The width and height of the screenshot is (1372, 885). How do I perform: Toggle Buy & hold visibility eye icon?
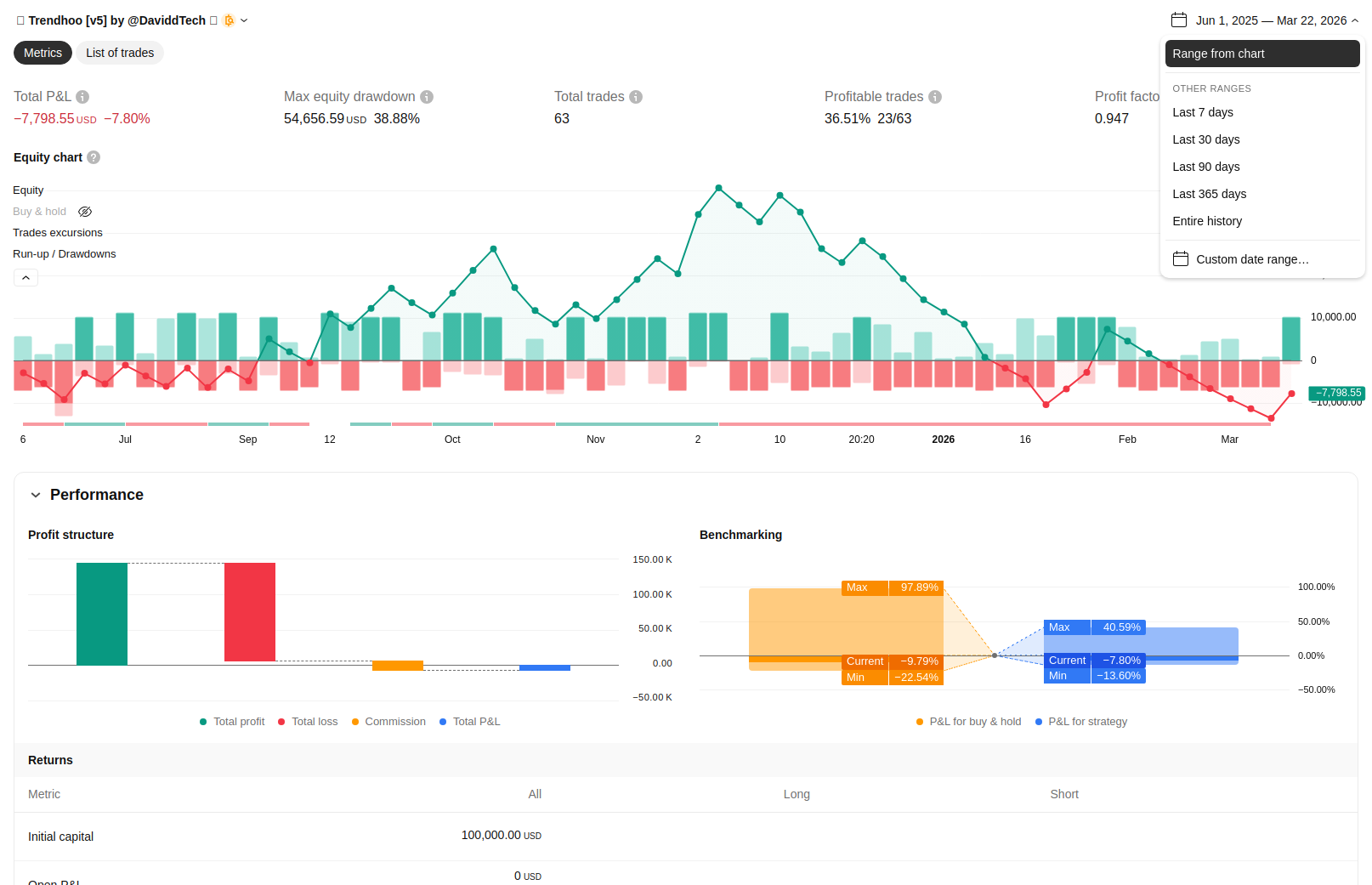[x=85, y=212]
